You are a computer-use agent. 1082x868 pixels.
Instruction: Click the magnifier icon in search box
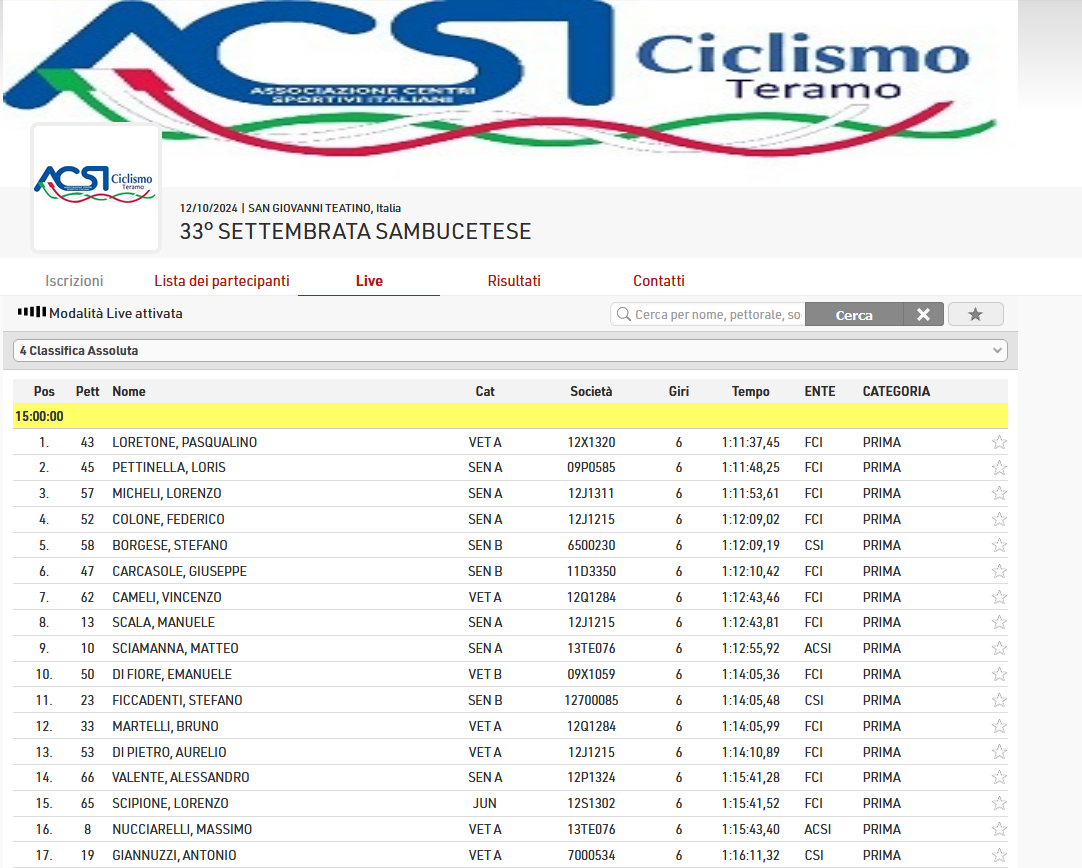[x=624, y=315]
